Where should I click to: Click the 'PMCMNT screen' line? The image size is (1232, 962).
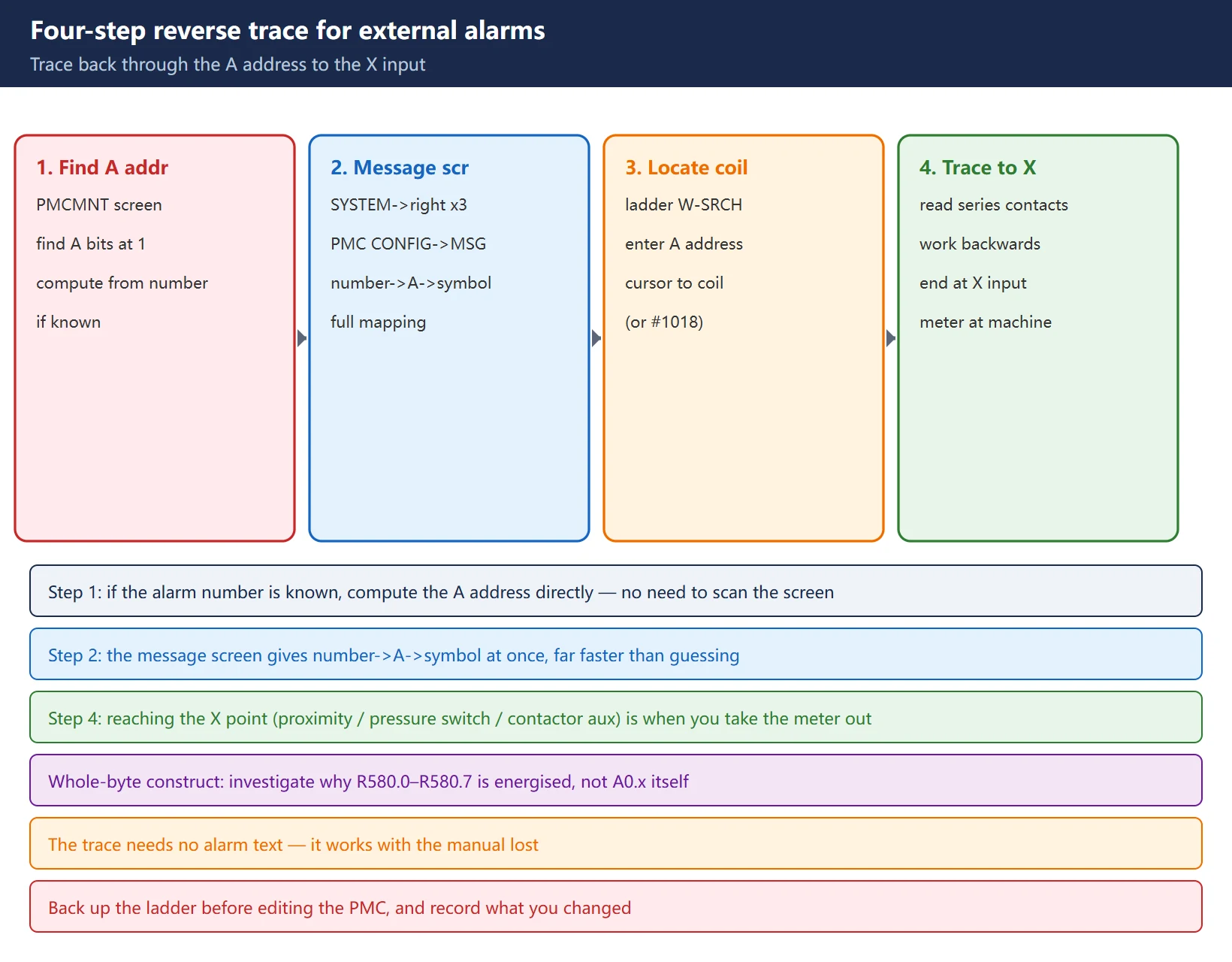(99, 205)
